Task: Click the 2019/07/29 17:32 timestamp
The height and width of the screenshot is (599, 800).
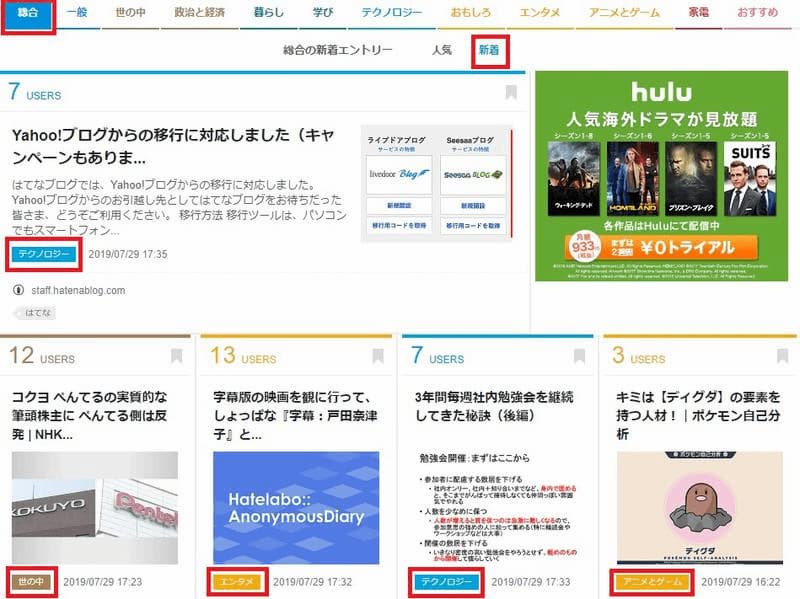Action: 313,582
